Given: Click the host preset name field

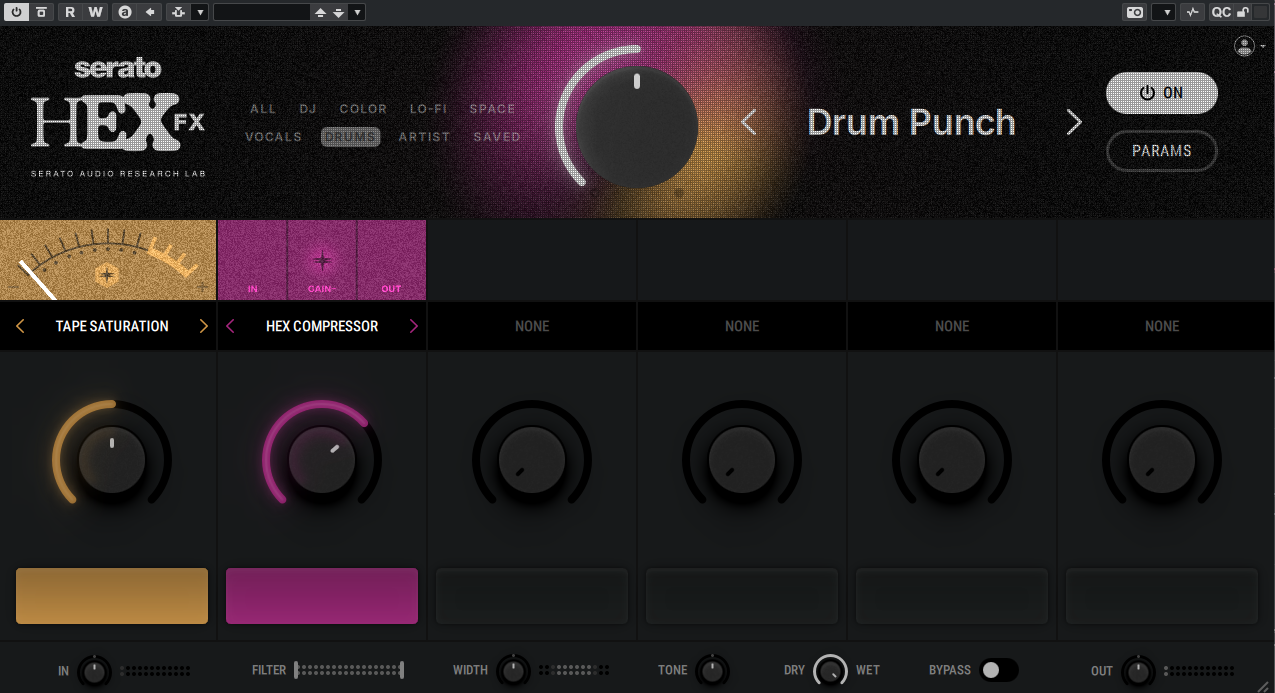Looking at the screenshot, I should [x=261, y=12].
